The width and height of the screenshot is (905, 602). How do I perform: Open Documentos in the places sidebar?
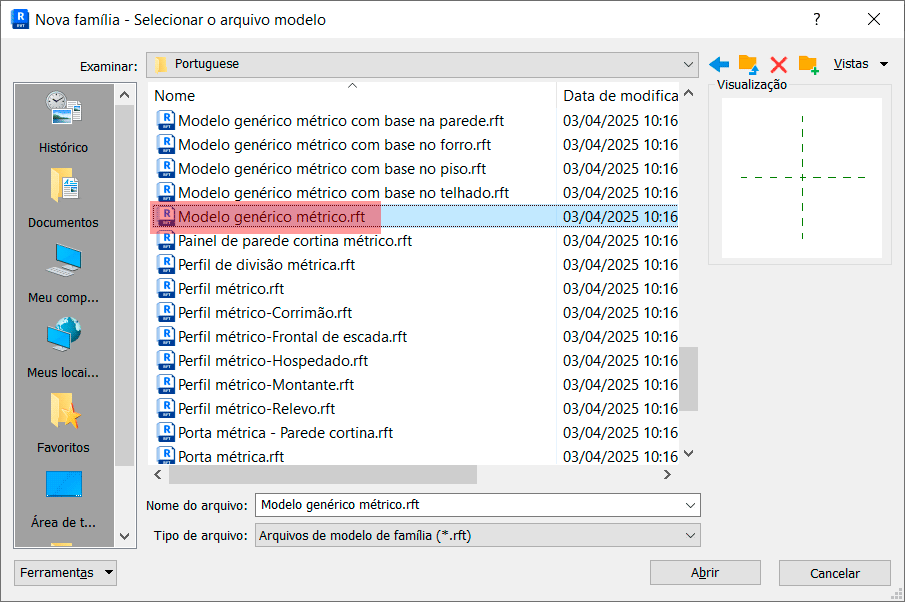click(x=63, y=197)
